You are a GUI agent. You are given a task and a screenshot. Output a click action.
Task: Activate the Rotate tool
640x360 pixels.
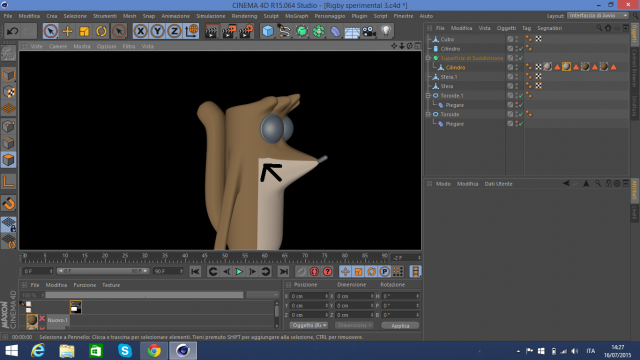pos(101,31)
